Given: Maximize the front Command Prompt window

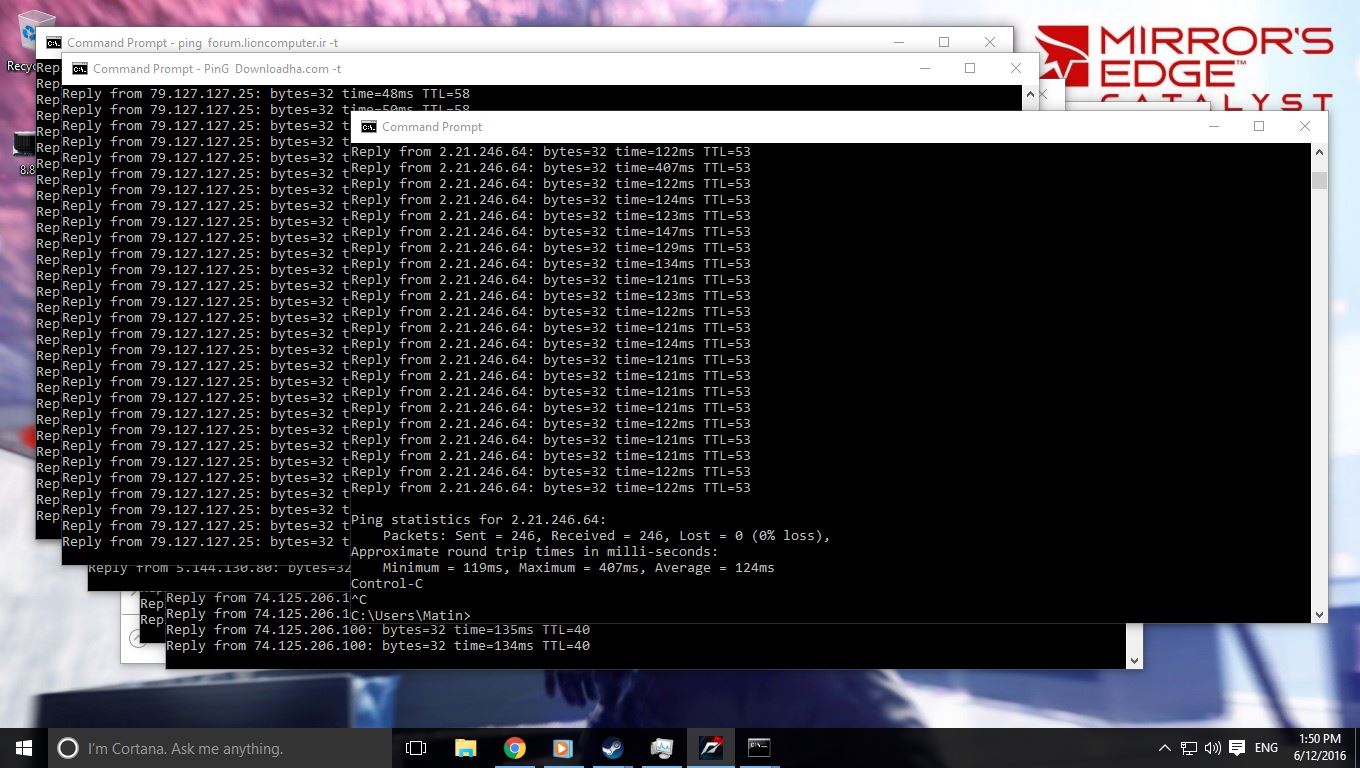Looking at the screenshot, I should (1259, 126).
